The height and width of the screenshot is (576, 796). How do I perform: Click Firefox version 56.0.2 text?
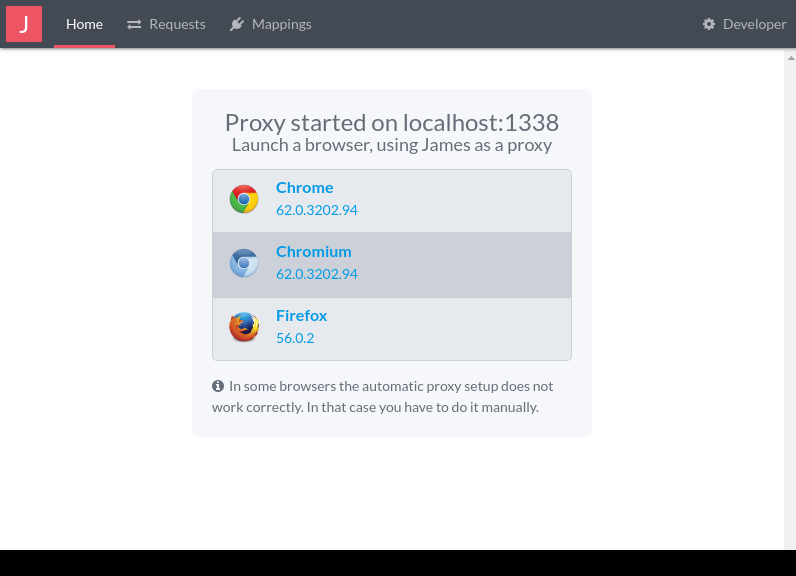pos(295,338)
